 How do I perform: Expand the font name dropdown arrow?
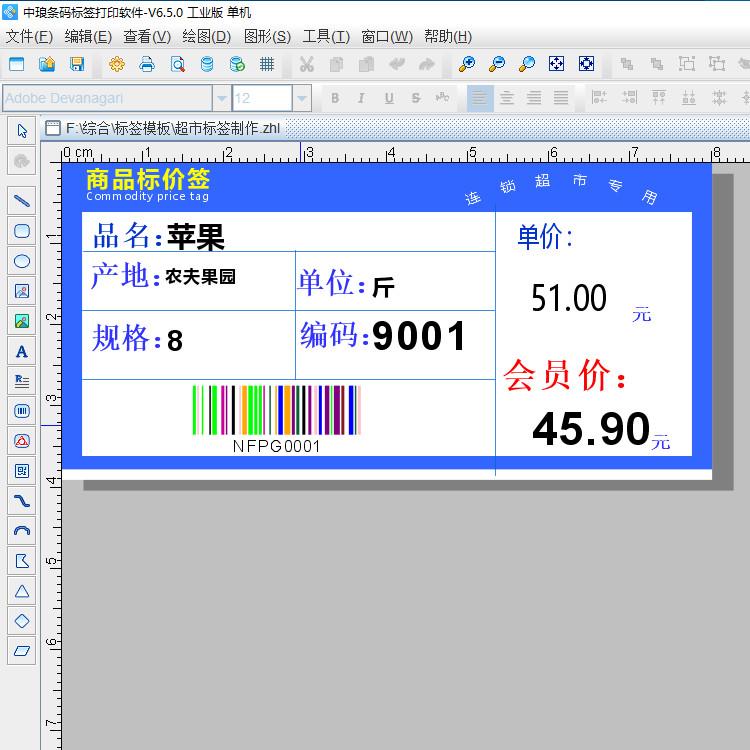pos(221,98)
